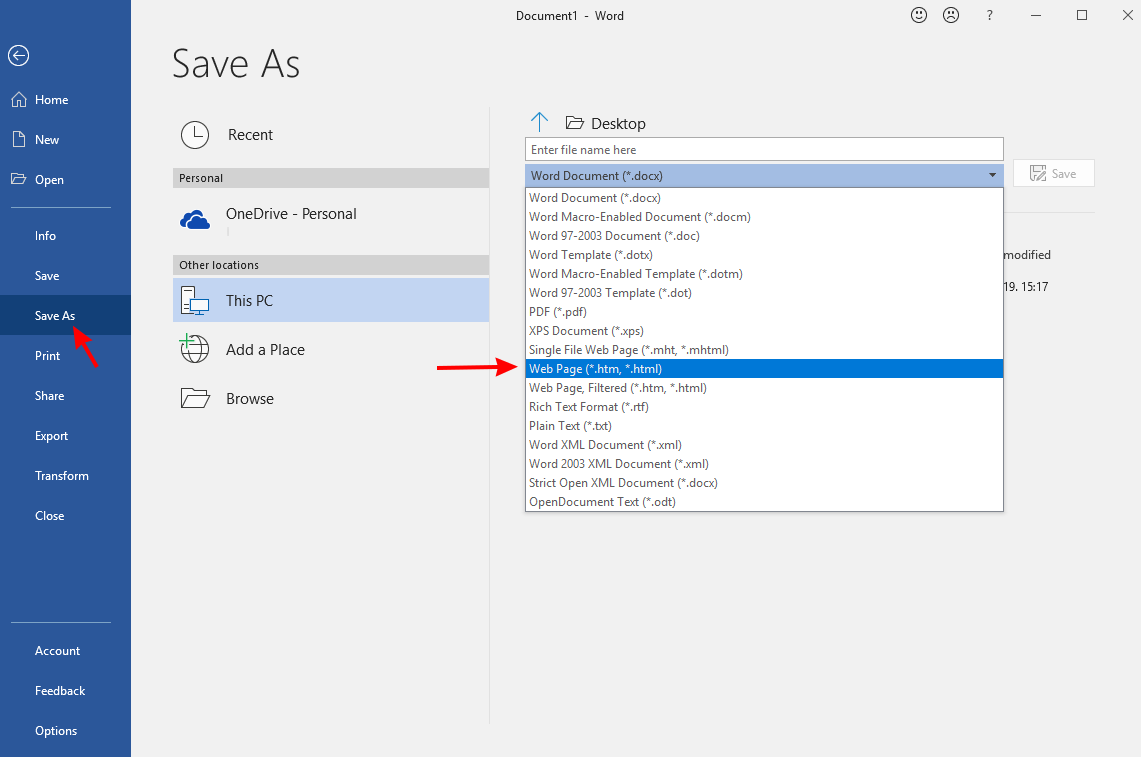Click the New document page icon
Screen dimensions: 1141x757
coord(19,139)
